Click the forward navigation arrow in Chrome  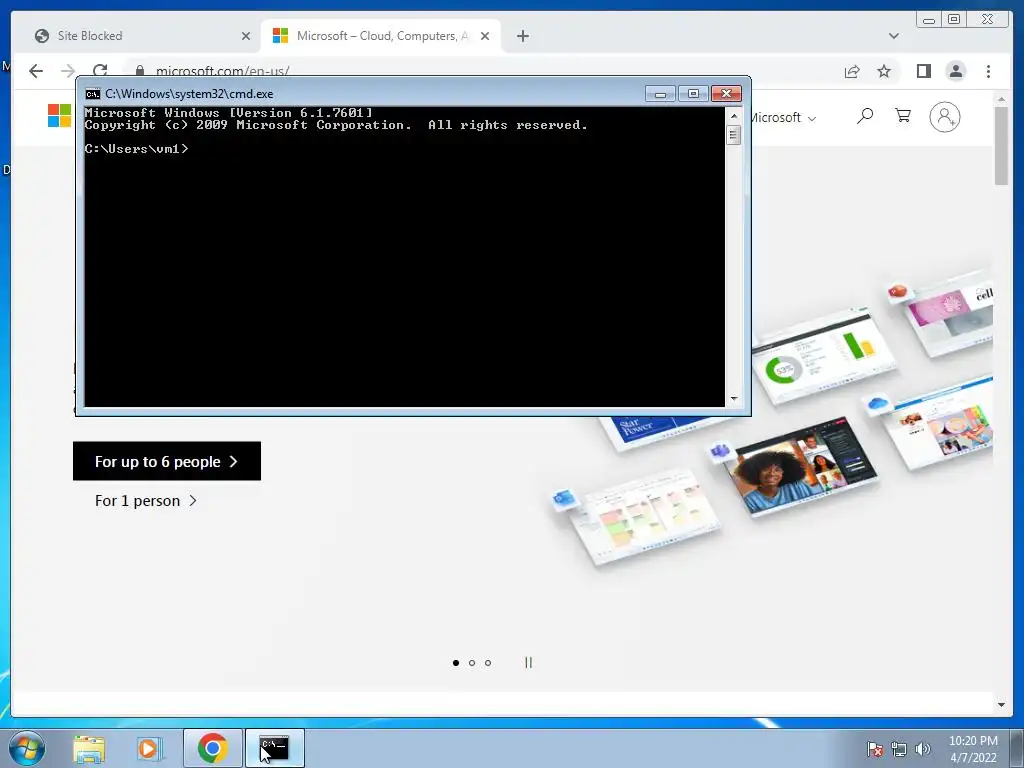(68, 71)
